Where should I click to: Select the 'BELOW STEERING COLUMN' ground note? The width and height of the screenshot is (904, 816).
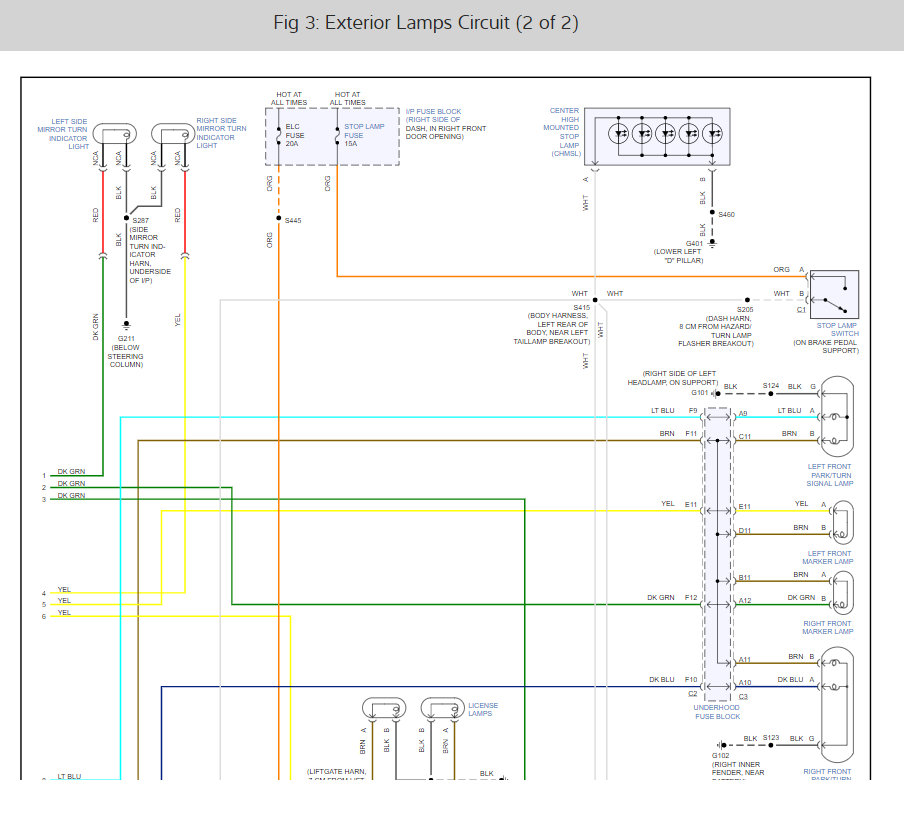(126, 356)
